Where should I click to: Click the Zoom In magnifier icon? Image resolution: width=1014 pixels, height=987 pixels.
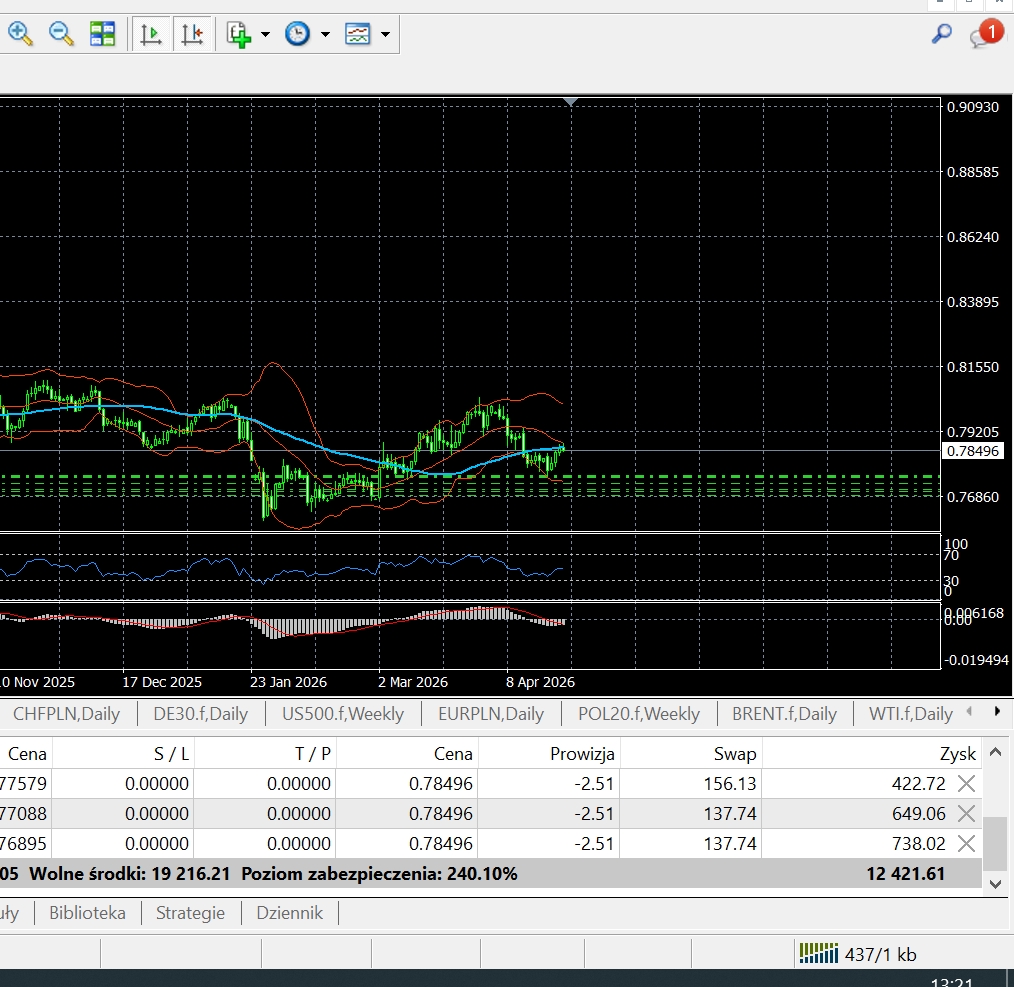20,34
